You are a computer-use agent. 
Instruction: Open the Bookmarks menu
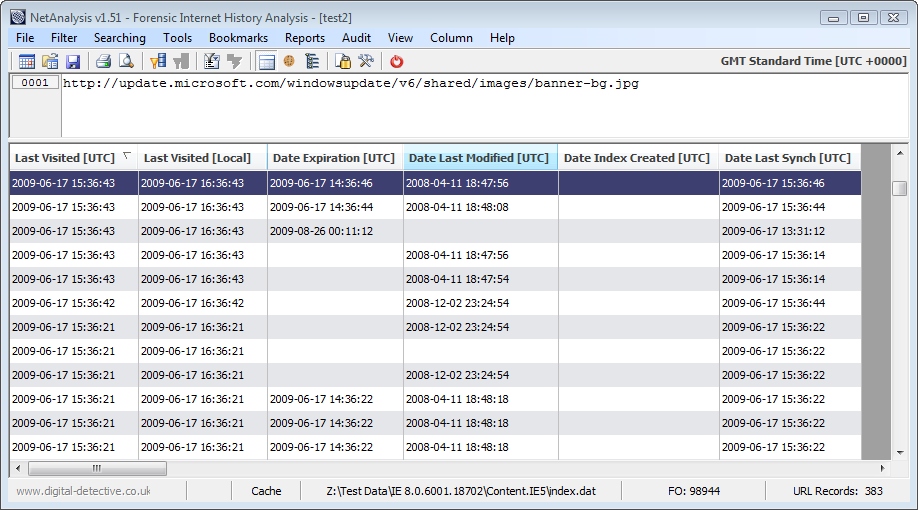tap(238, 38)
